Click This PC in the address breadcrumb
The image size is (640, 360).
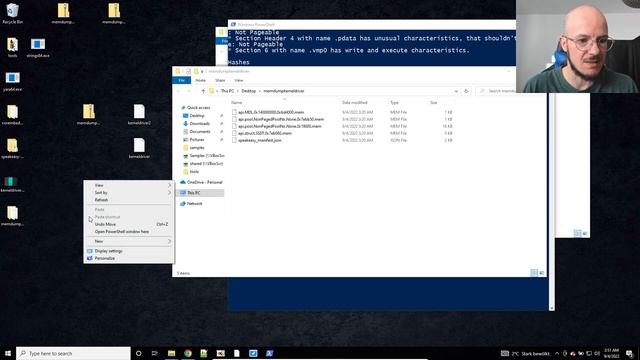(x=227, y=91)
